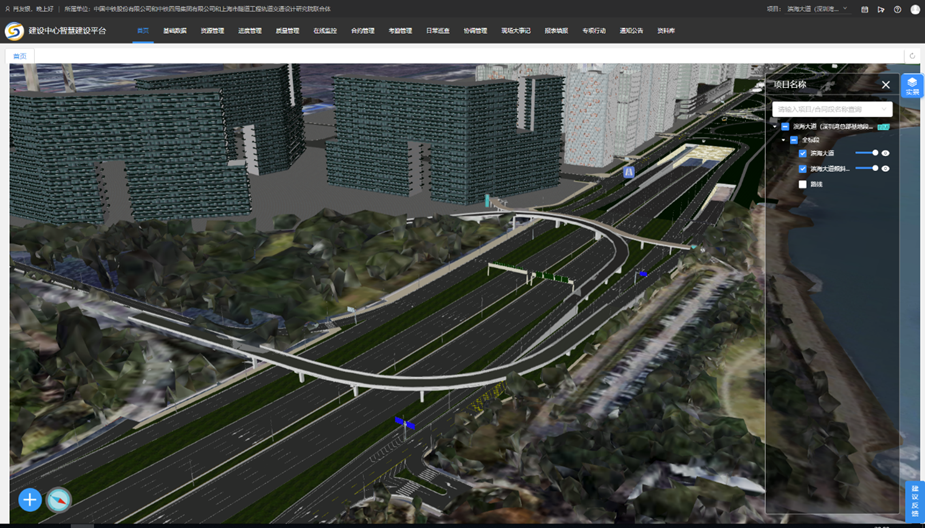The width and height of the screenshot is (925, 528).
Task: Open the 现场大事记 menu
Action: (x=516, y=31)
